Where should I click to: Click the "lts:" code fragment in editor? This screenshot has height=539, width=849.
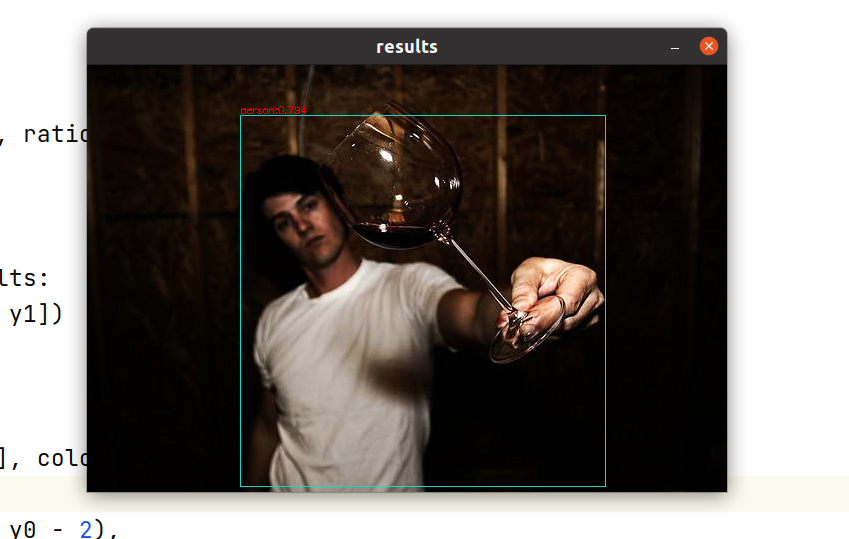42,277
